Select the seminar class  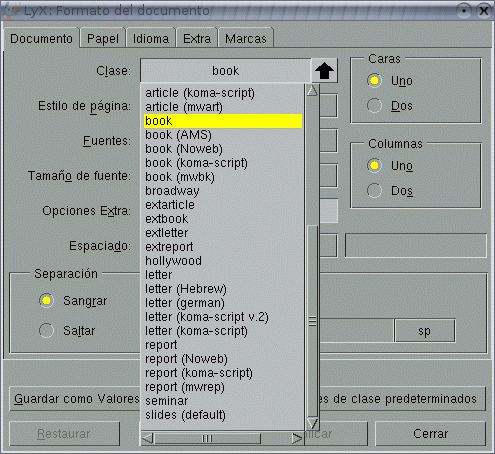point(223,401)
